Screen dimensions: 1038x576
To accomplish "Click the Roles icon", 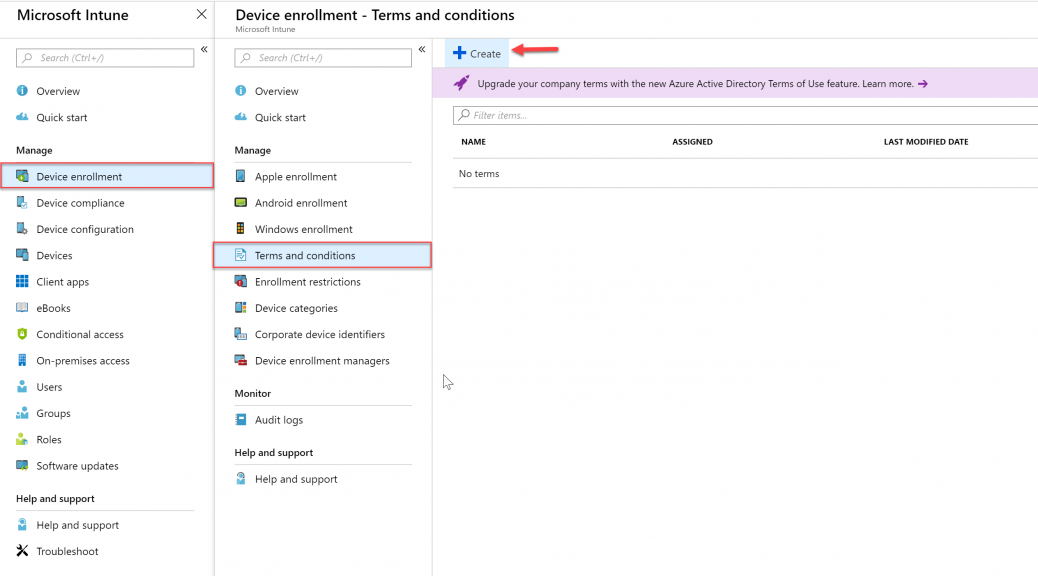I will coord(23,439).
